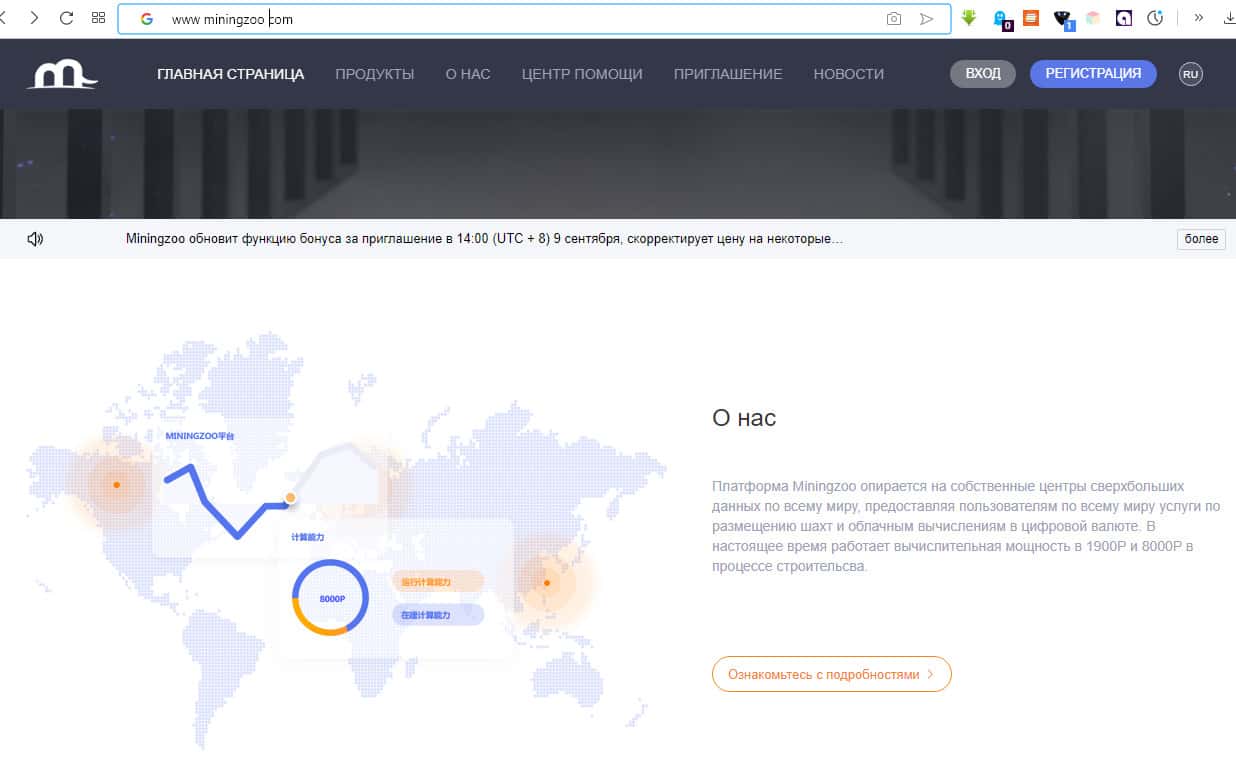1236x780 pixels.
Task: Click the camera snapshot icon in the address bar
Action: point(894,19)
